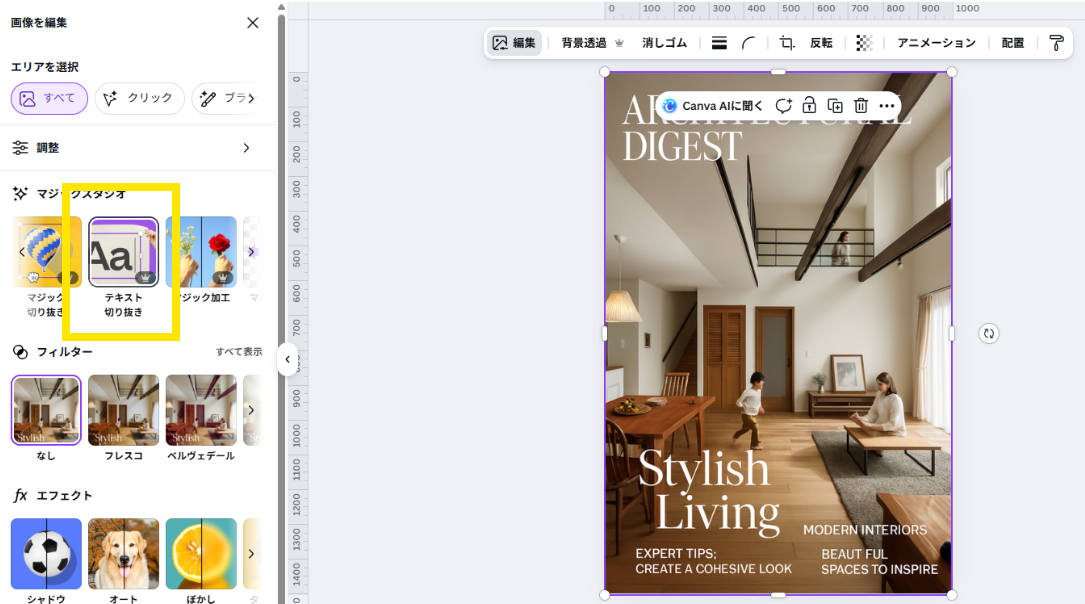Switch to the アニメーション menu

tap(936, 43)
